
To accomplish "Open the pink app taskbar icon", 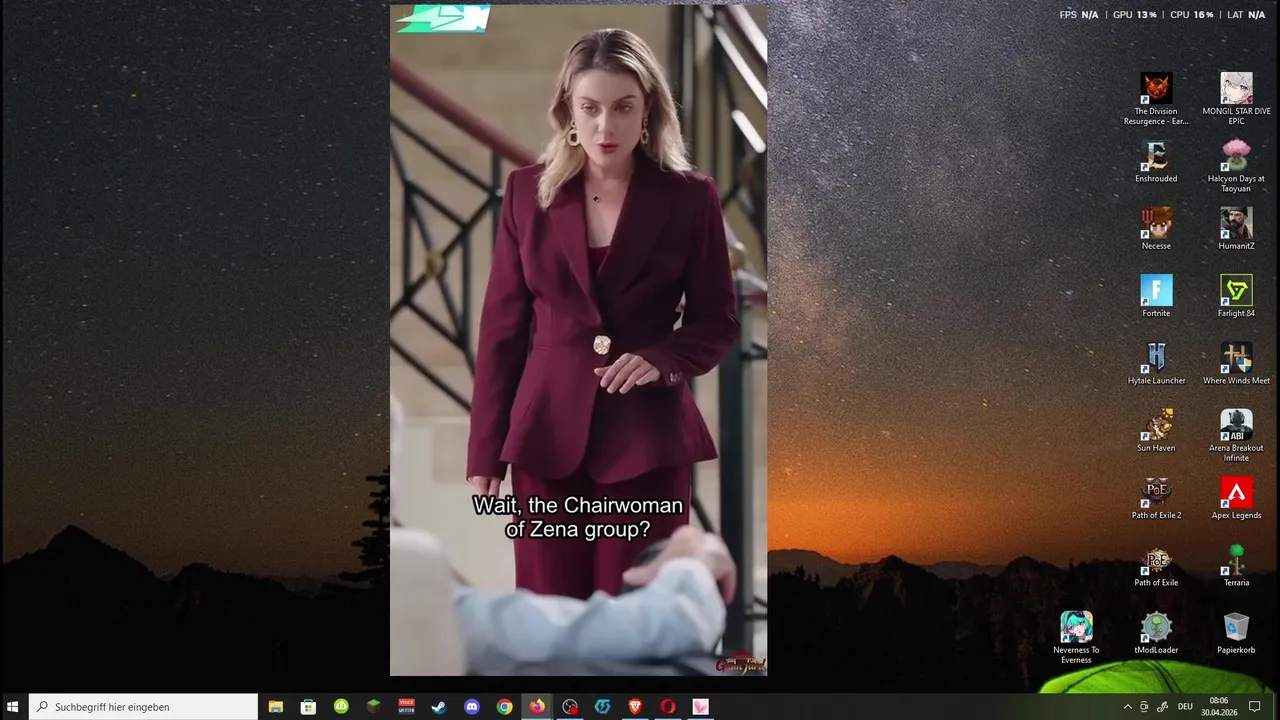I will (x=700, y=707).
